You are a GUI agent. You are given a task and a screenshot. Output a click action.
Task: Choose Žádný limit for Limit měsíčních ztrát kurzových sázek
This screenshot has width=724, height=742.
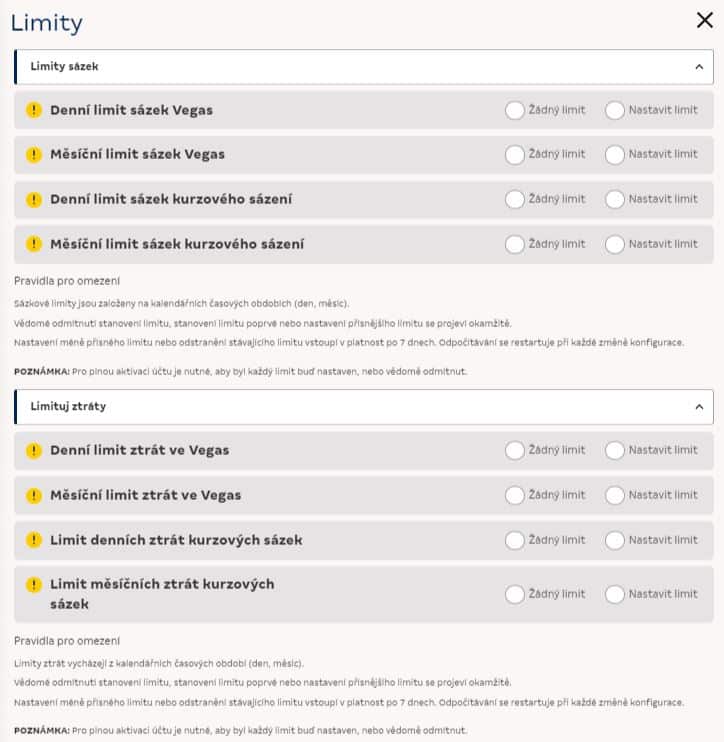tap(514, 594)
